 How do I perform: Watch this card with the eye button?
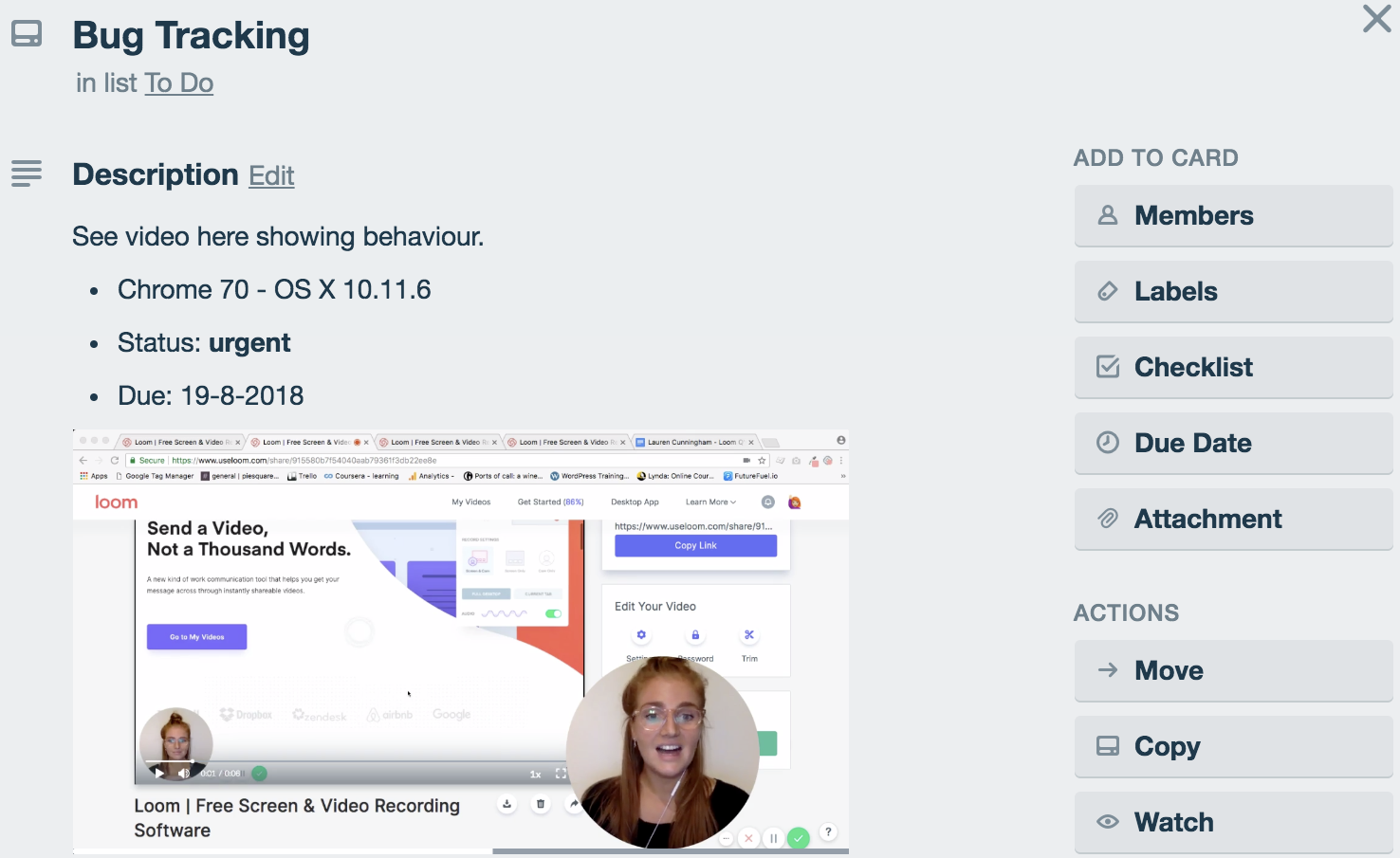(x=1233, y=823)
